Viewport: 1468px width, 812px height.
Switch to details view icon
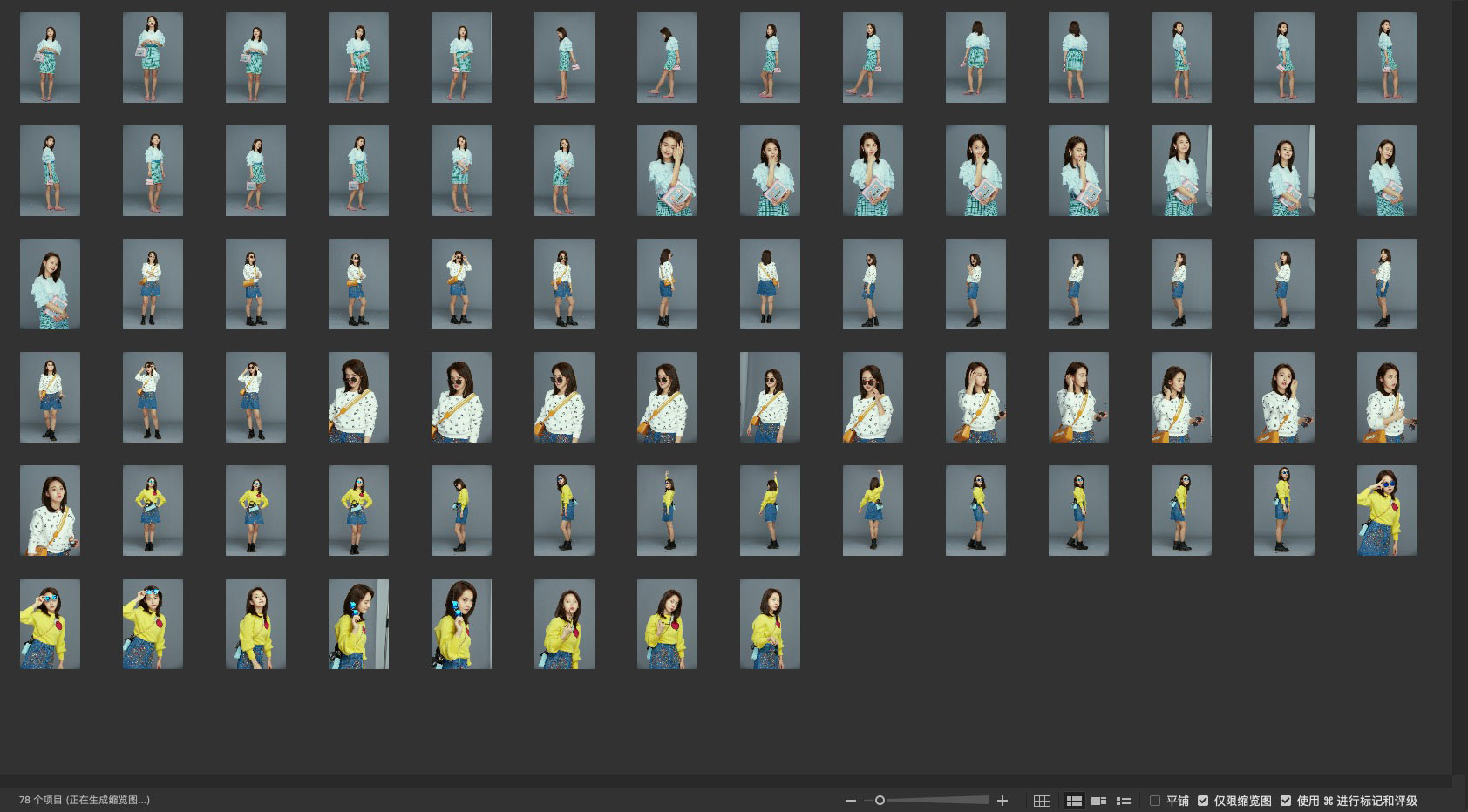click(1098, 801)
